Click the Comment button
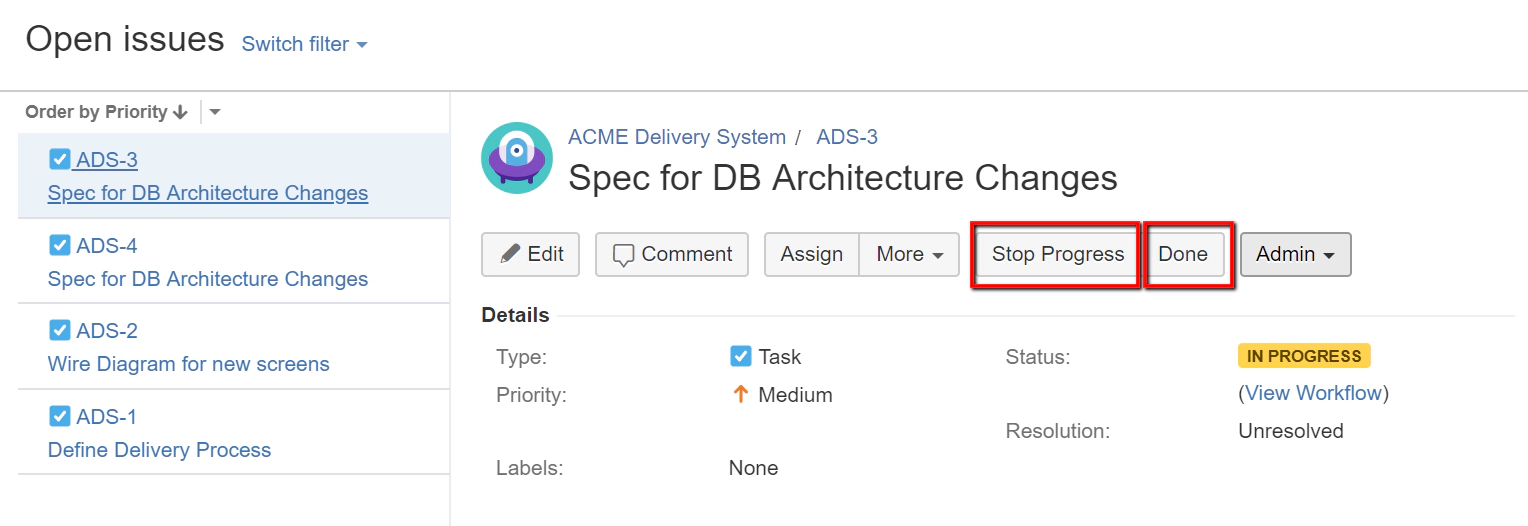Viewport: 1528px width, 526px height. [x=672, y=255]
